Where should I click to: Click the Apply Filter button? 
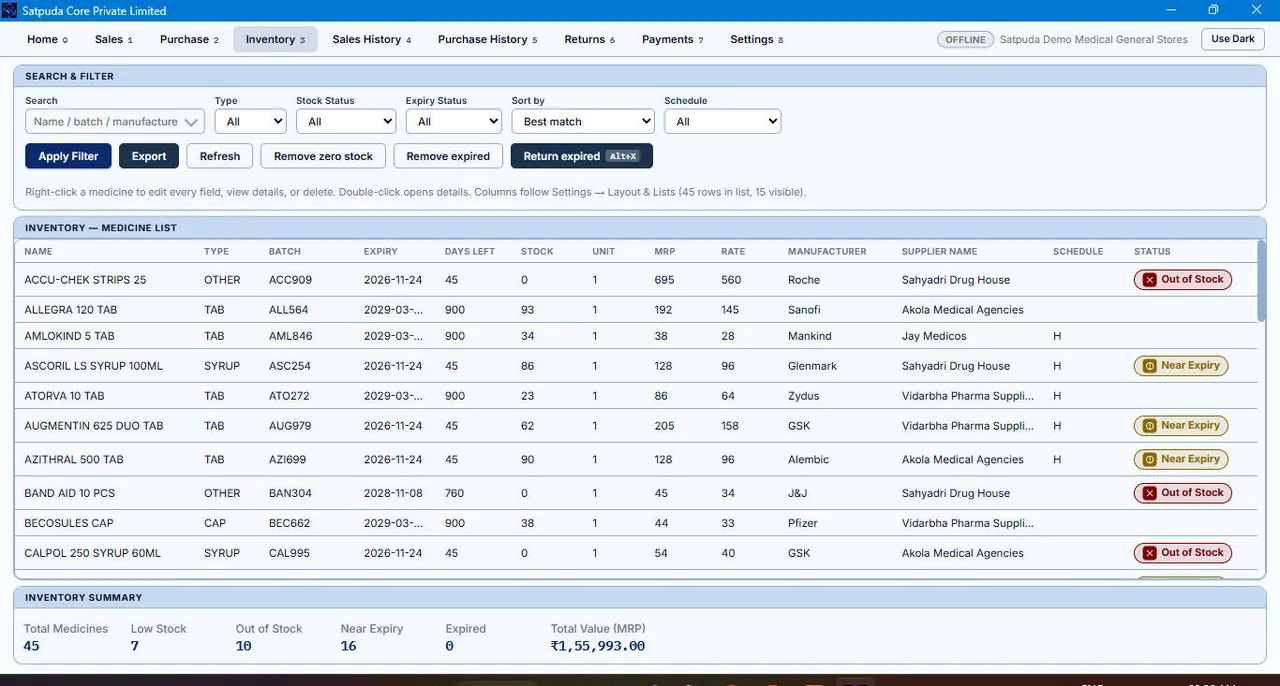[68, 156]
